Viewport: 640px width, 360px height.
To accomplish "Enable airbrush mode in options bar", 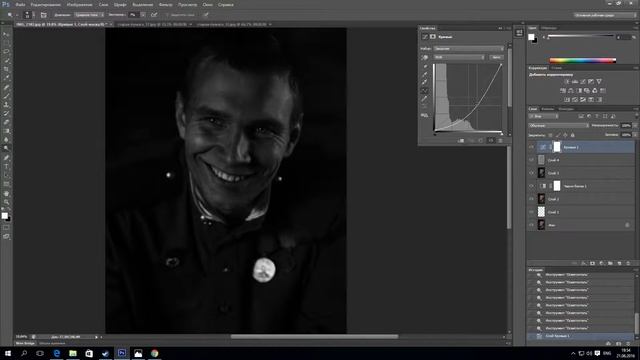I will (154, 15).
